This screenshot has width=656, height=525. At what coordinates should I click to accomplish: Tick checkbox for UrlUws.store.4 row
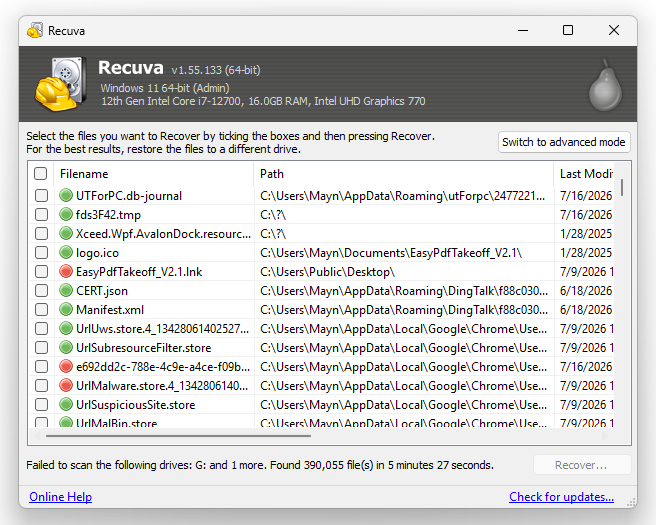click(41, 328)
